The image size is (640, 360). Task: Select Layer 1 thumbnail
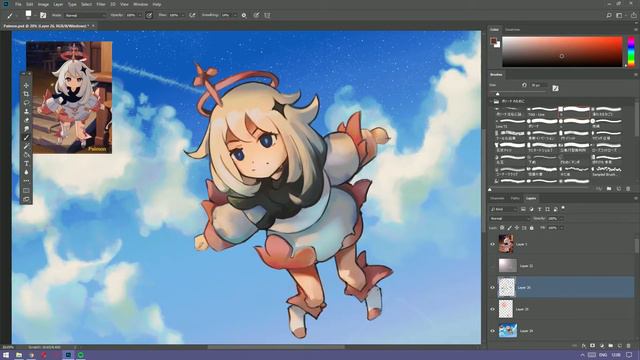tap(506, 244)
